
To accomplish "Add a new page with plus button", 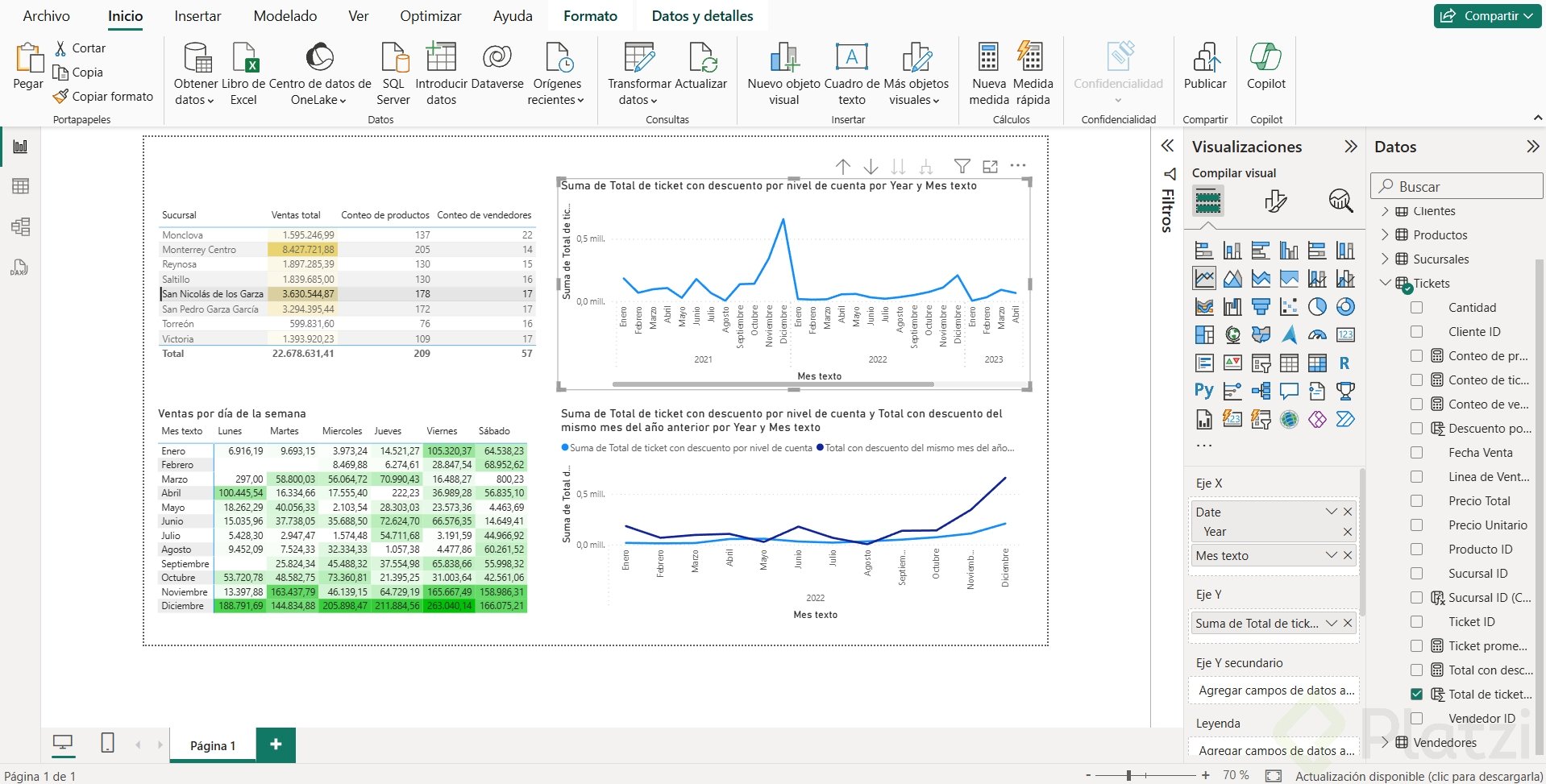I will point(276,745).
